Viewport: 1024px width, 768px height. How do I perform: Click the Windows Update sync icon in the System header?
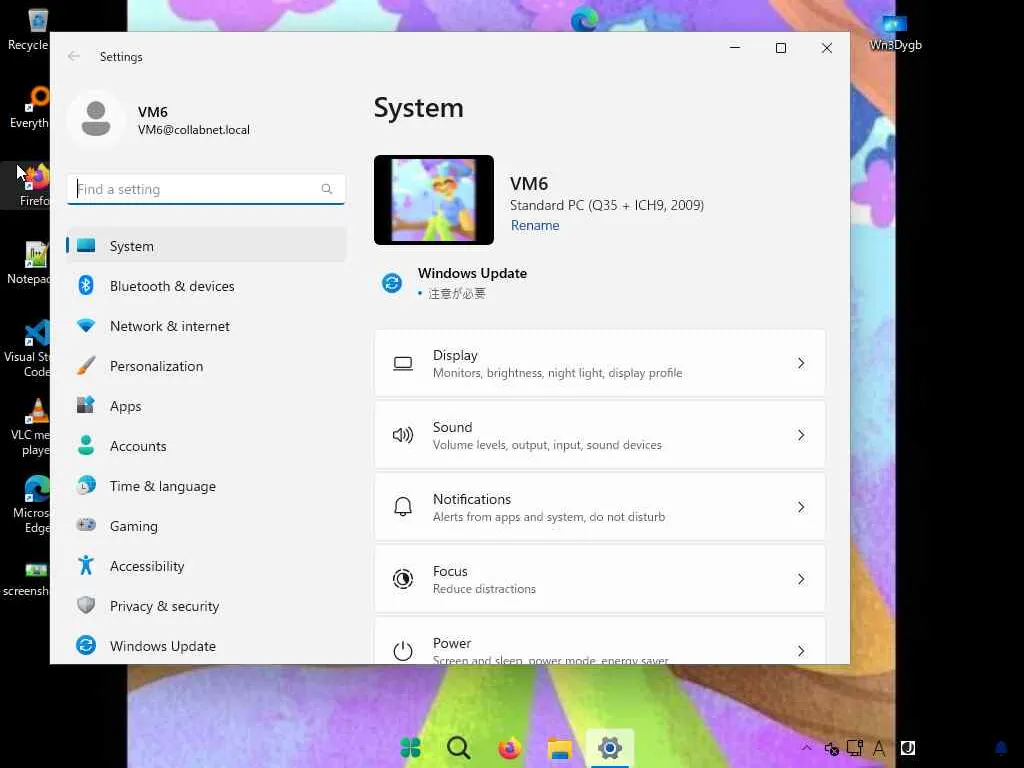click(x=392, y=283)
